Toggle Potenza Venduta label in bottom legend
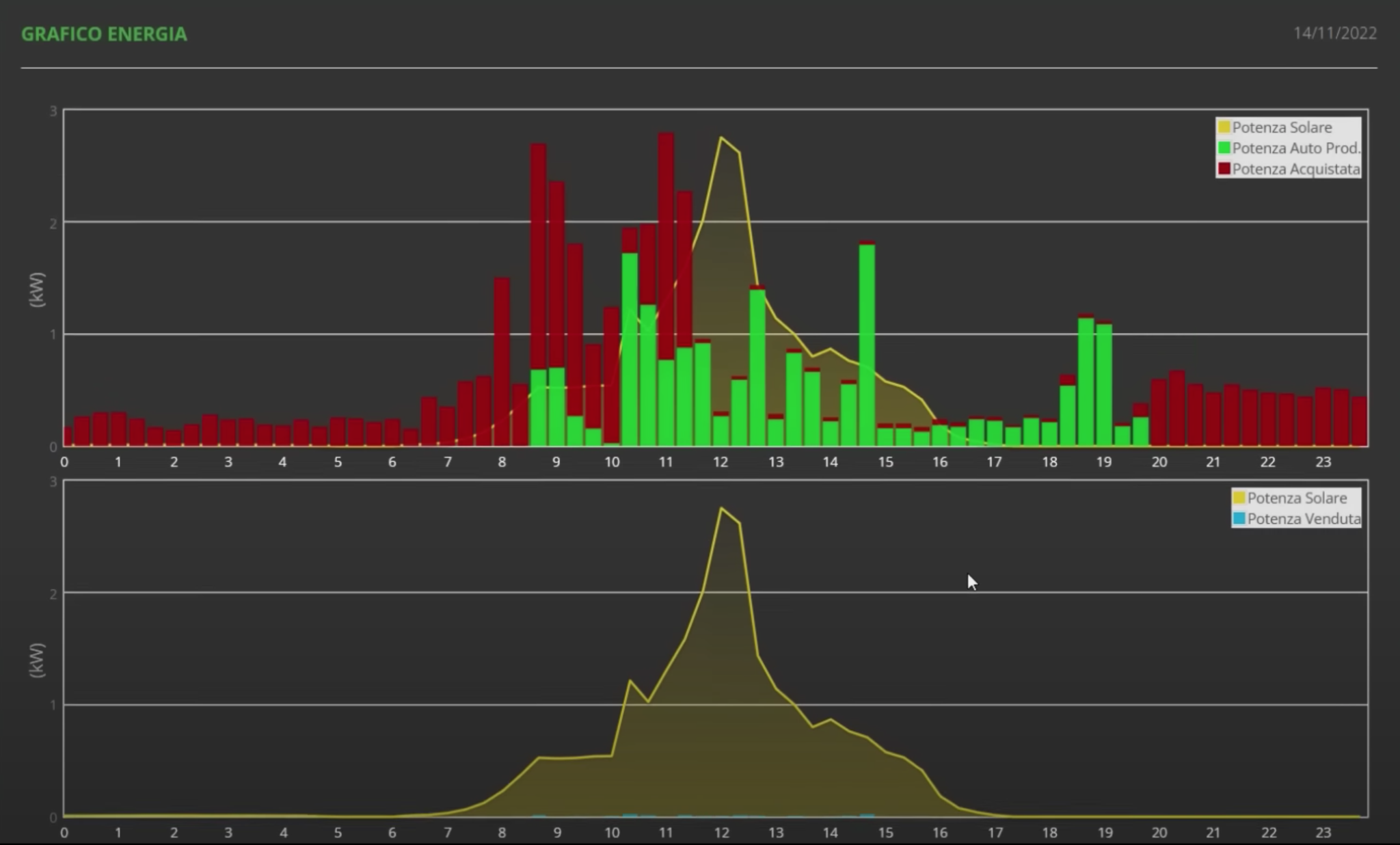The image size is (1400, 845). point(1303,519)
